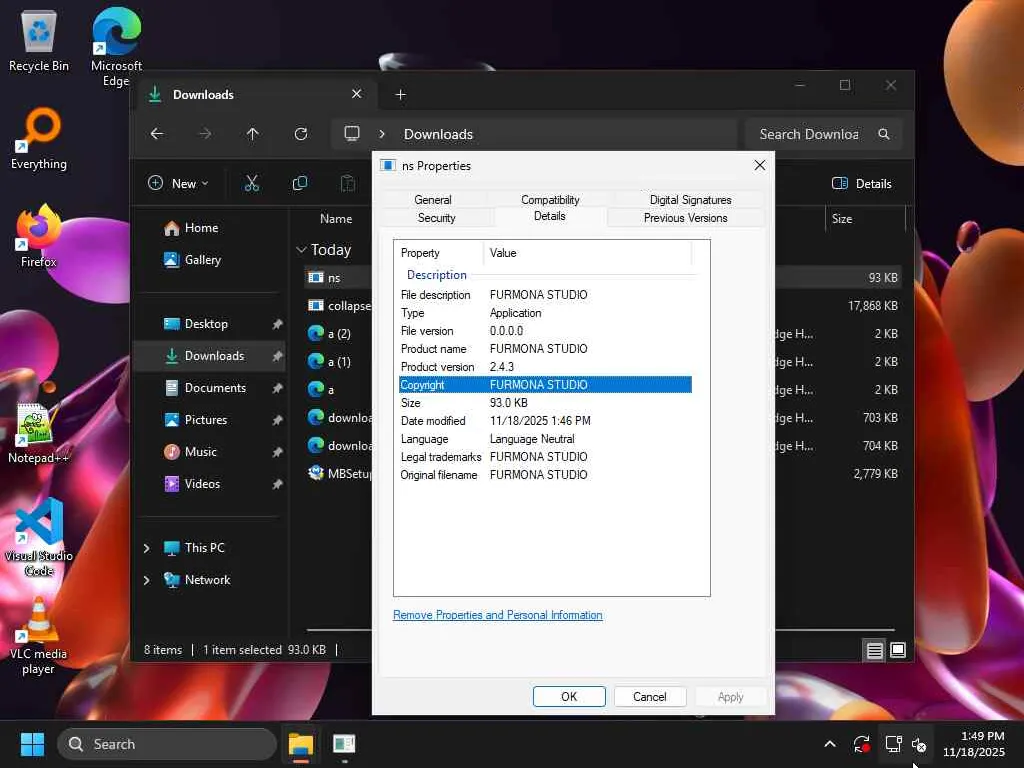Click Cancel in ns Properties
1024x768 pixels.
650,697
